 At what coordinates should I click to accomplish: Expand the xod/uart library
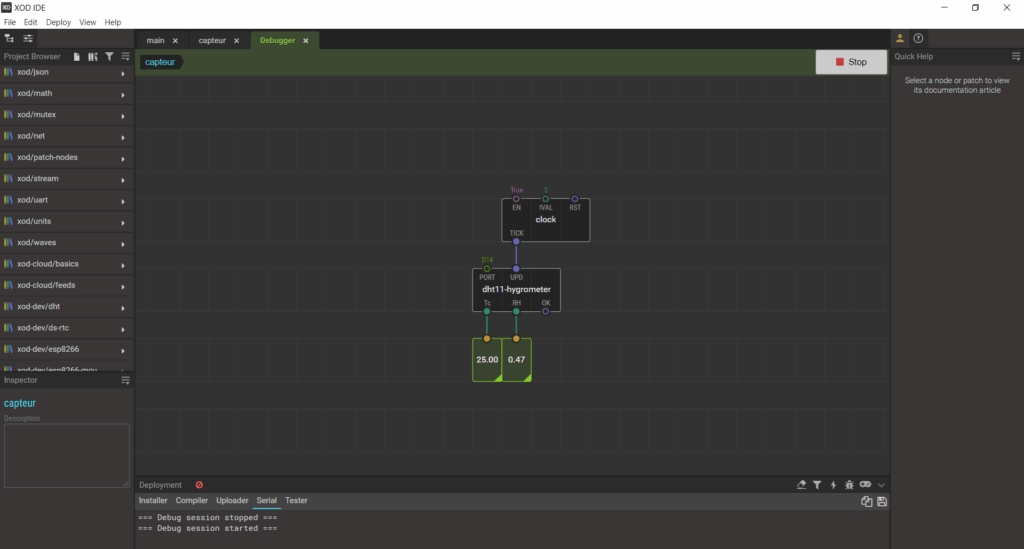[123, 201]
